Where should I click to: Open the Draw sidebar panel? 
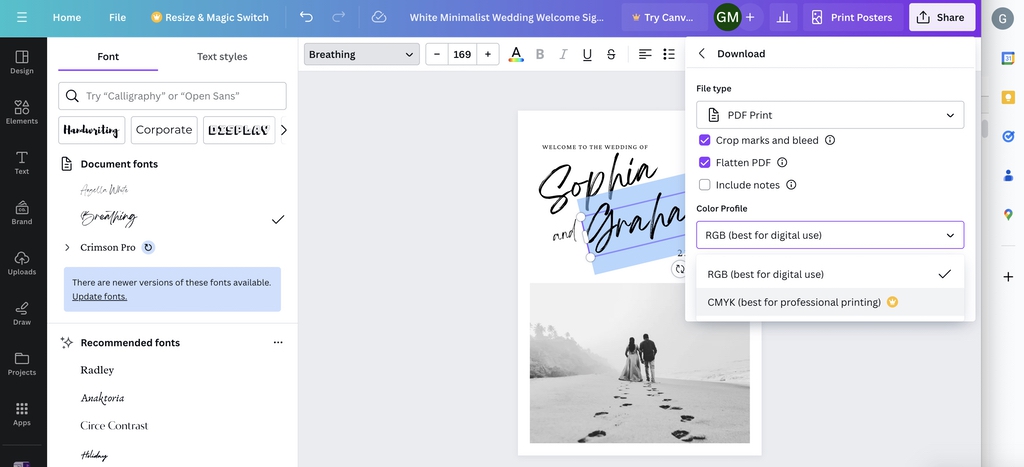tap(22, 314)
